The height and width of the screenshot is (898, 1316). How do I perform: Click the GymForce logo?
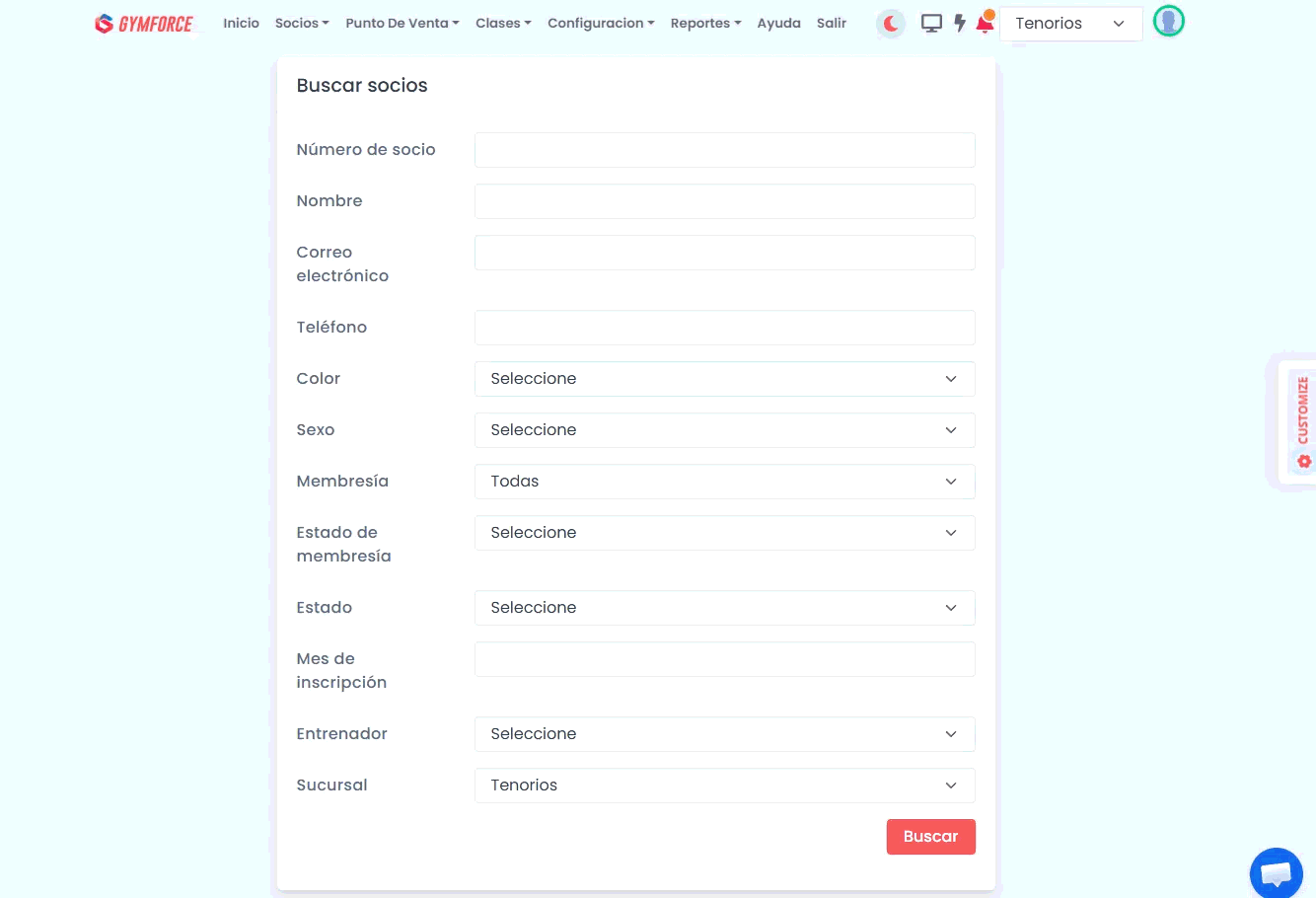(x=144, y=24)
